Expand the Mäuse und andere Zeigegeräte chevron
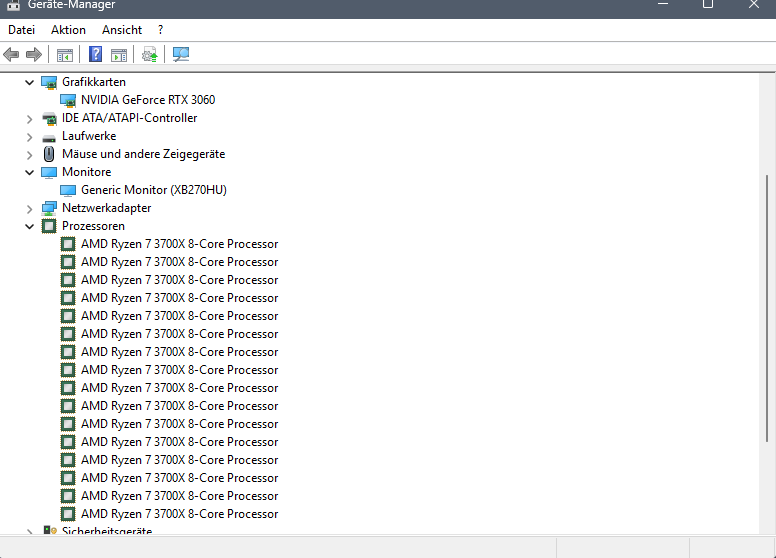This screenshot has width=776, height=558. 30,155
